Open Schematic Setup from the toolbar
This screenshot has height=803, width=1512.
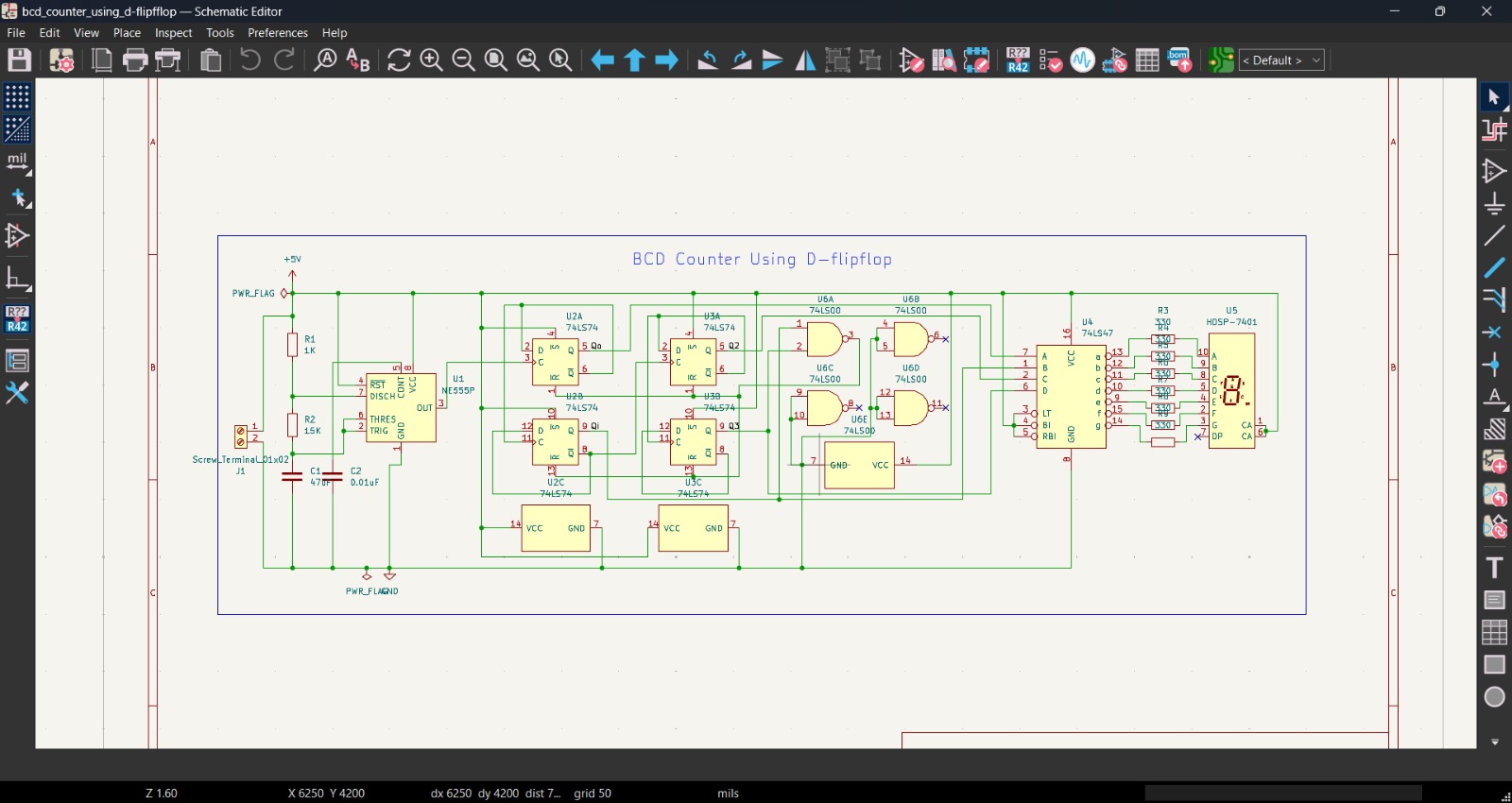pyautogui.click(x=62, y=60)
